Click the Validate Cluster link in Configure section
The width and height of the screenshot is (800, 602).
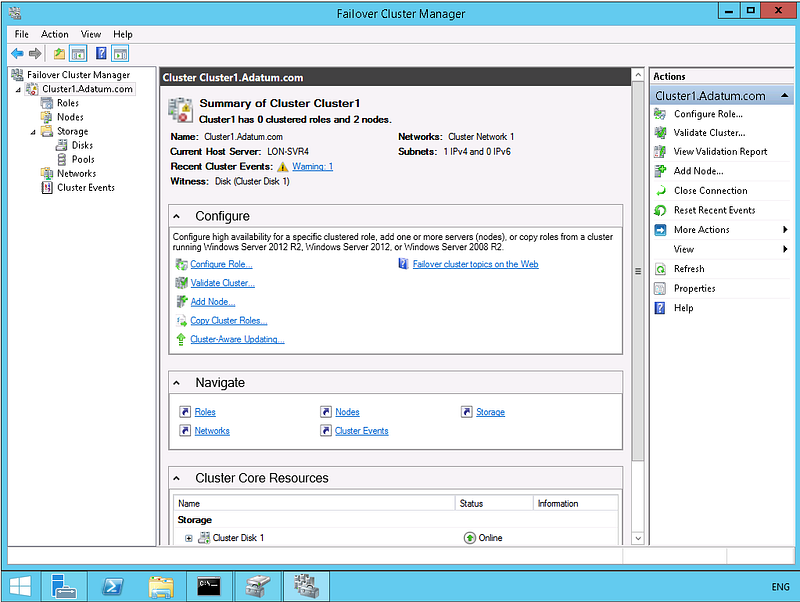(222, 283)
